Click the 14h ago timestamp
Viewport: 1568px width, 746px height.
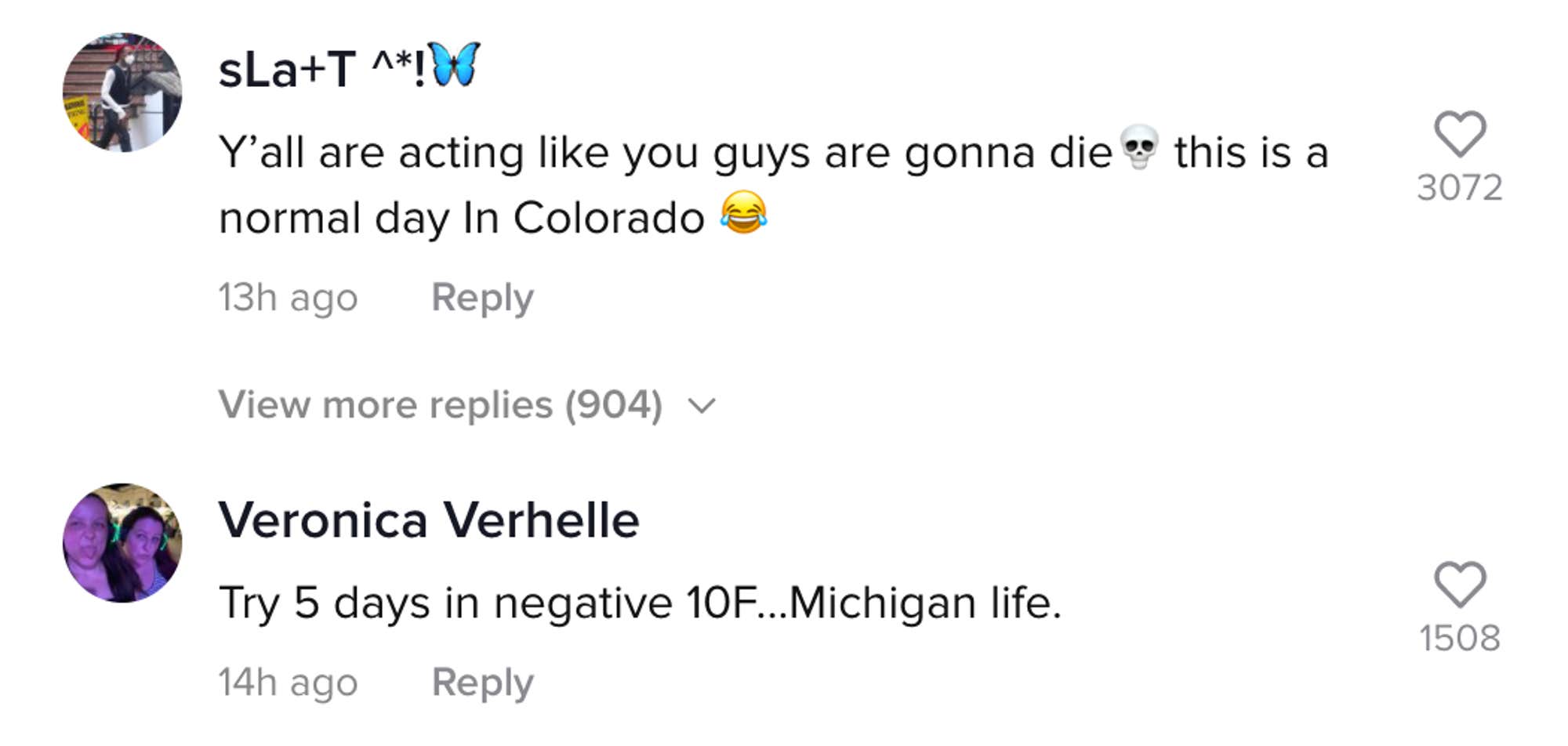288,682
